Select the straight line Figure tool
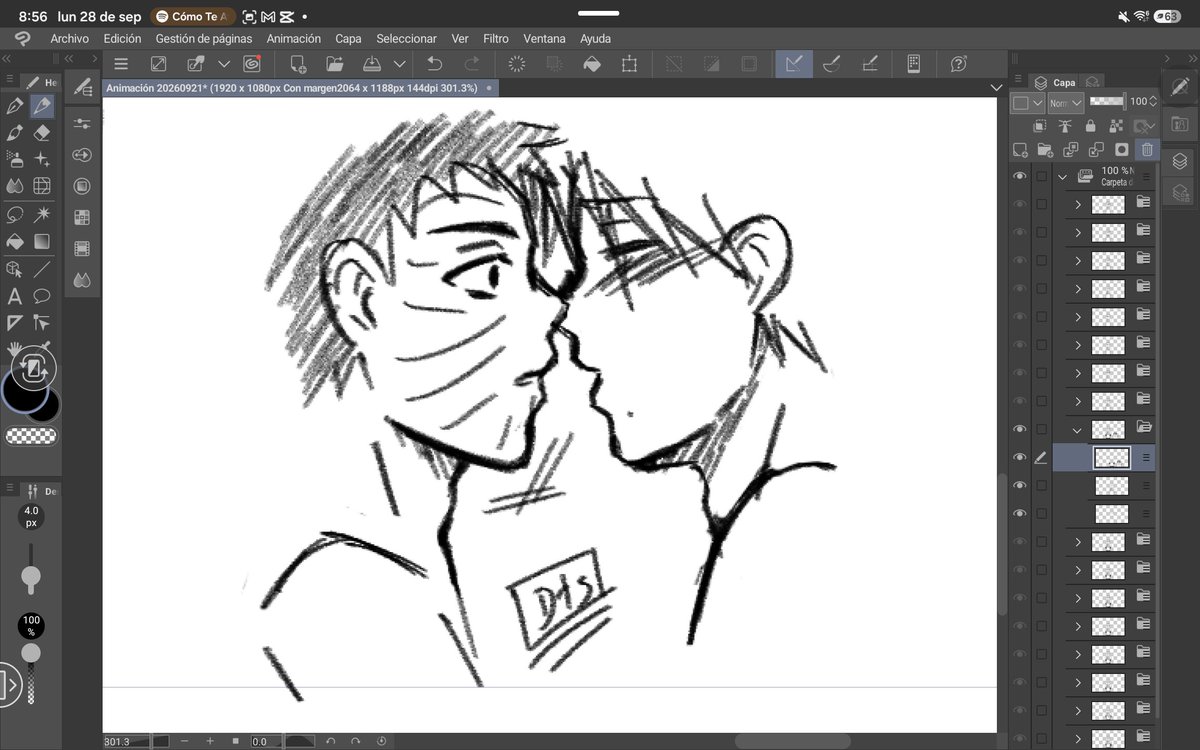1200x750 pixels. point(42,269)
